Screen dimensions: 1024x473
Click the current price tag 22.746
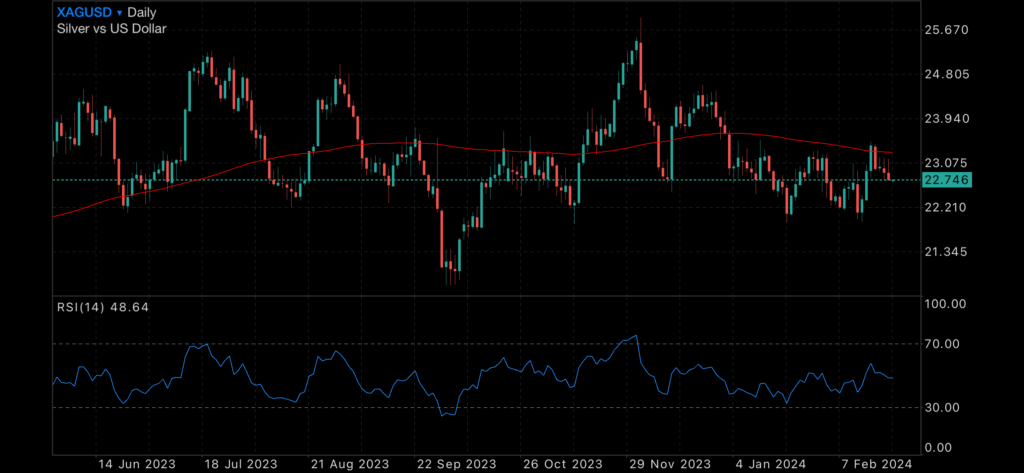point(947,180)
